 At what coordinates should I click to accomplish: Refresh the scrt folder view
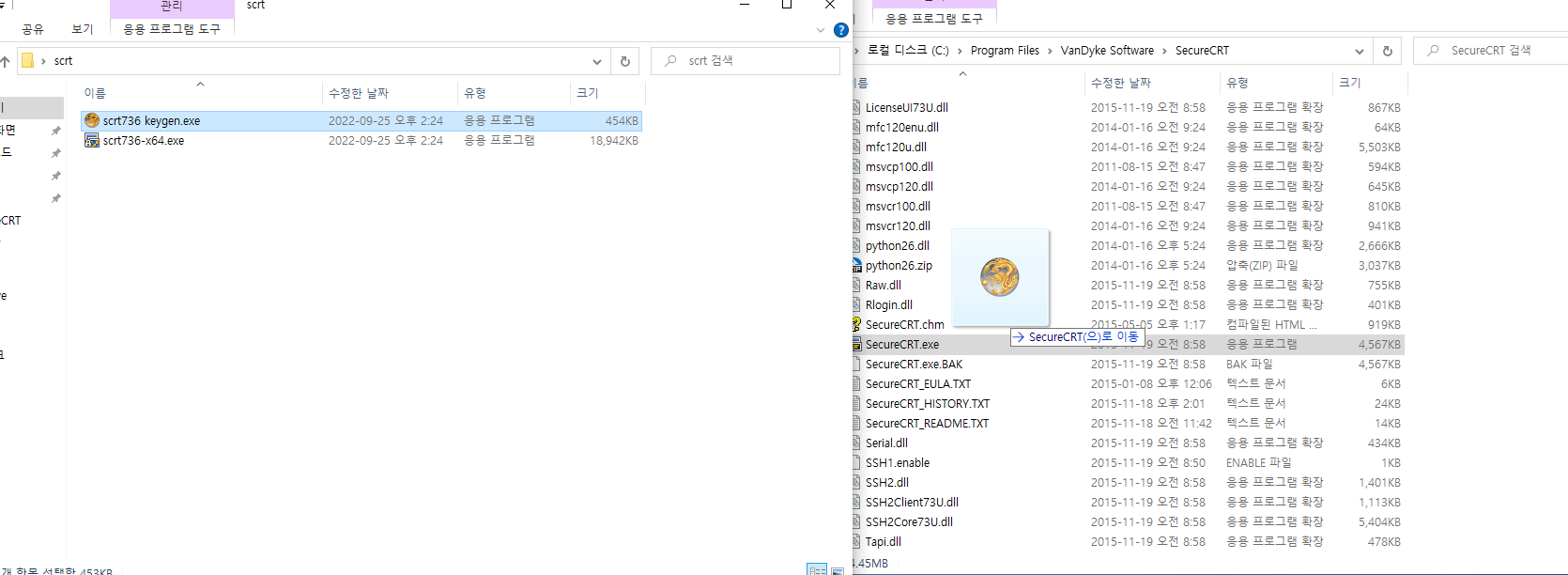625,61
